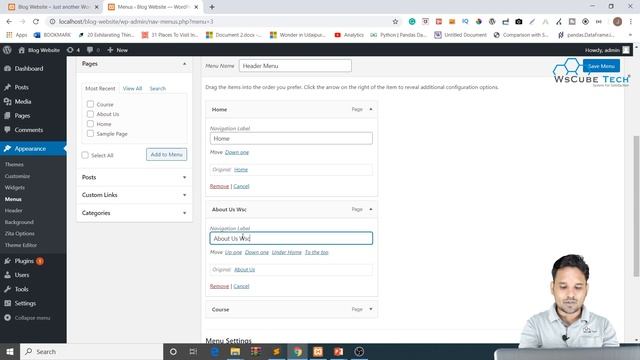This screenshot has height=360, width=640.
Task: Collapse the Pages panel
Action: coord(184,64)
